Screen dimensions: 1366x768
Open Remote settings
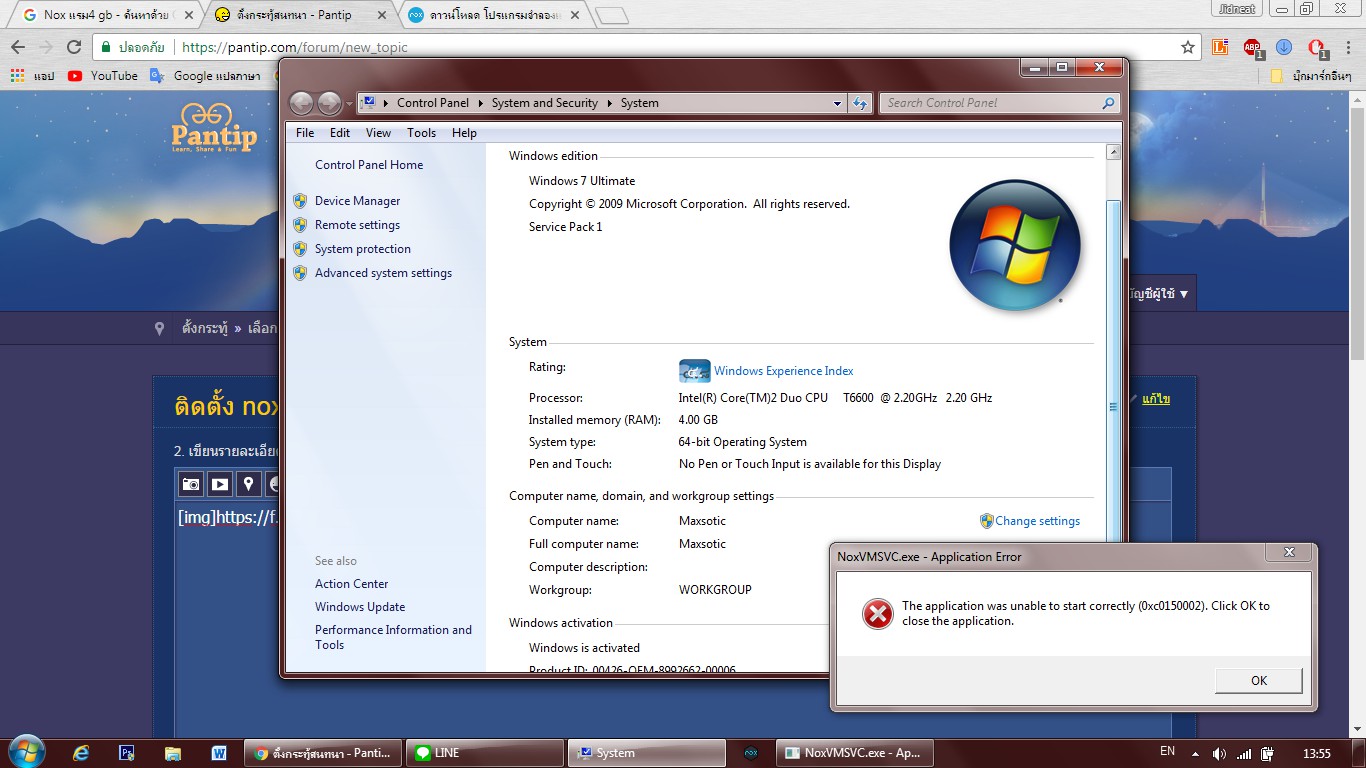pos(357,225)
